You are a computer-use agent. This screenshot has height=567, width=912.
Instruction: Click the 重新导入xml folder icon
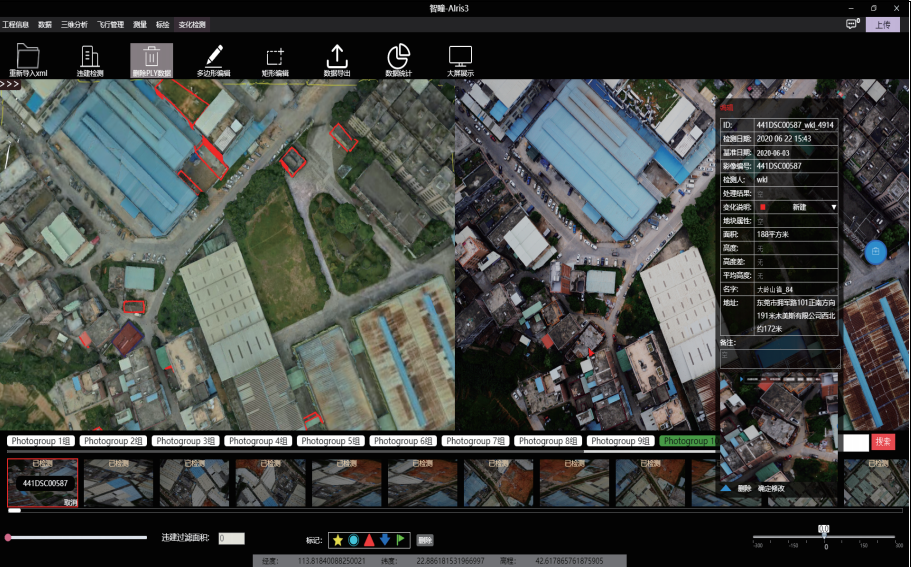click(x=28, y=56)
